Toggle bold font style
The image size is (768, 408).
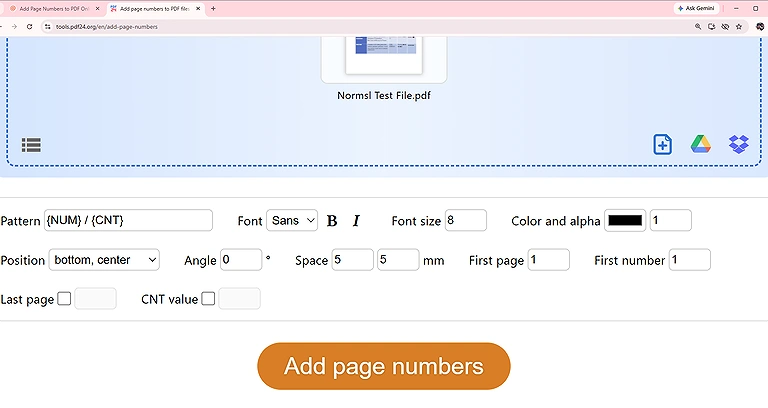point(332,221)
